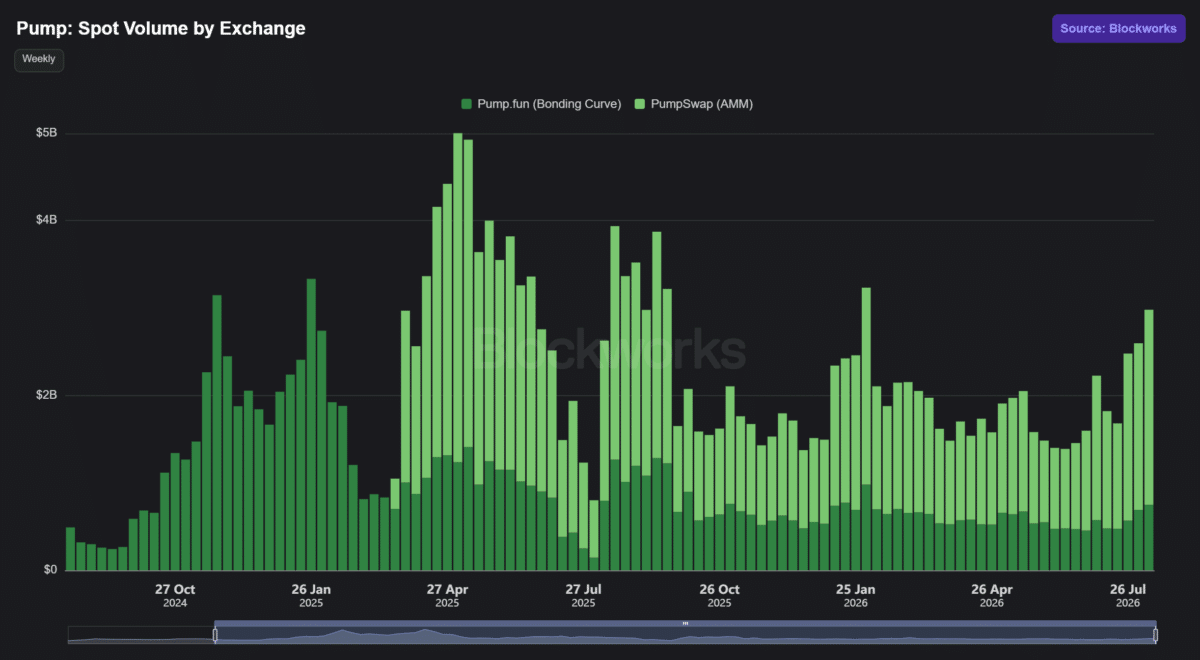The width and height of the screenshot is (1200, 660).
Task: Toggle Pump.fun (Bonding Curve) series label
Action: pos(549,104)
